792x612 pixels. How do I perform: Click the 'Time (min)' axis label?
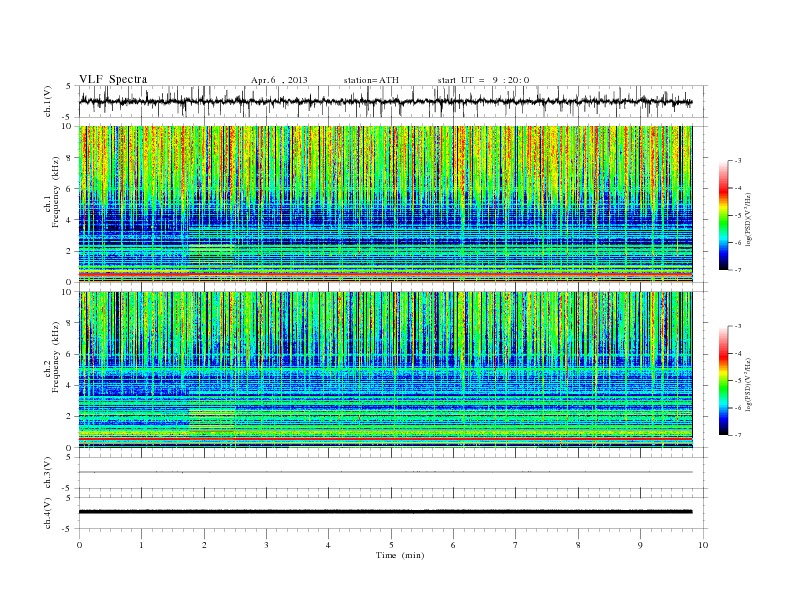(400, 555)
